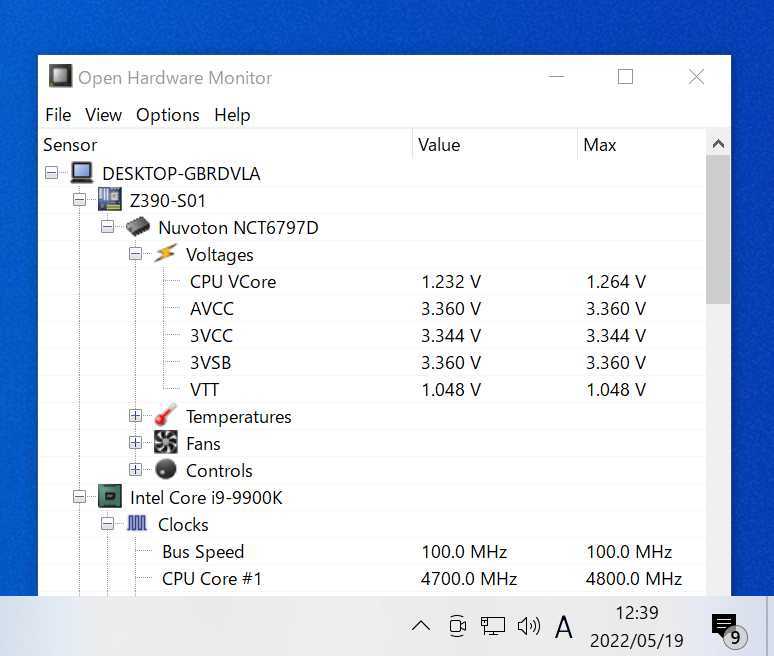
Task: Open the network tray icon
Action: click(493, 626)
